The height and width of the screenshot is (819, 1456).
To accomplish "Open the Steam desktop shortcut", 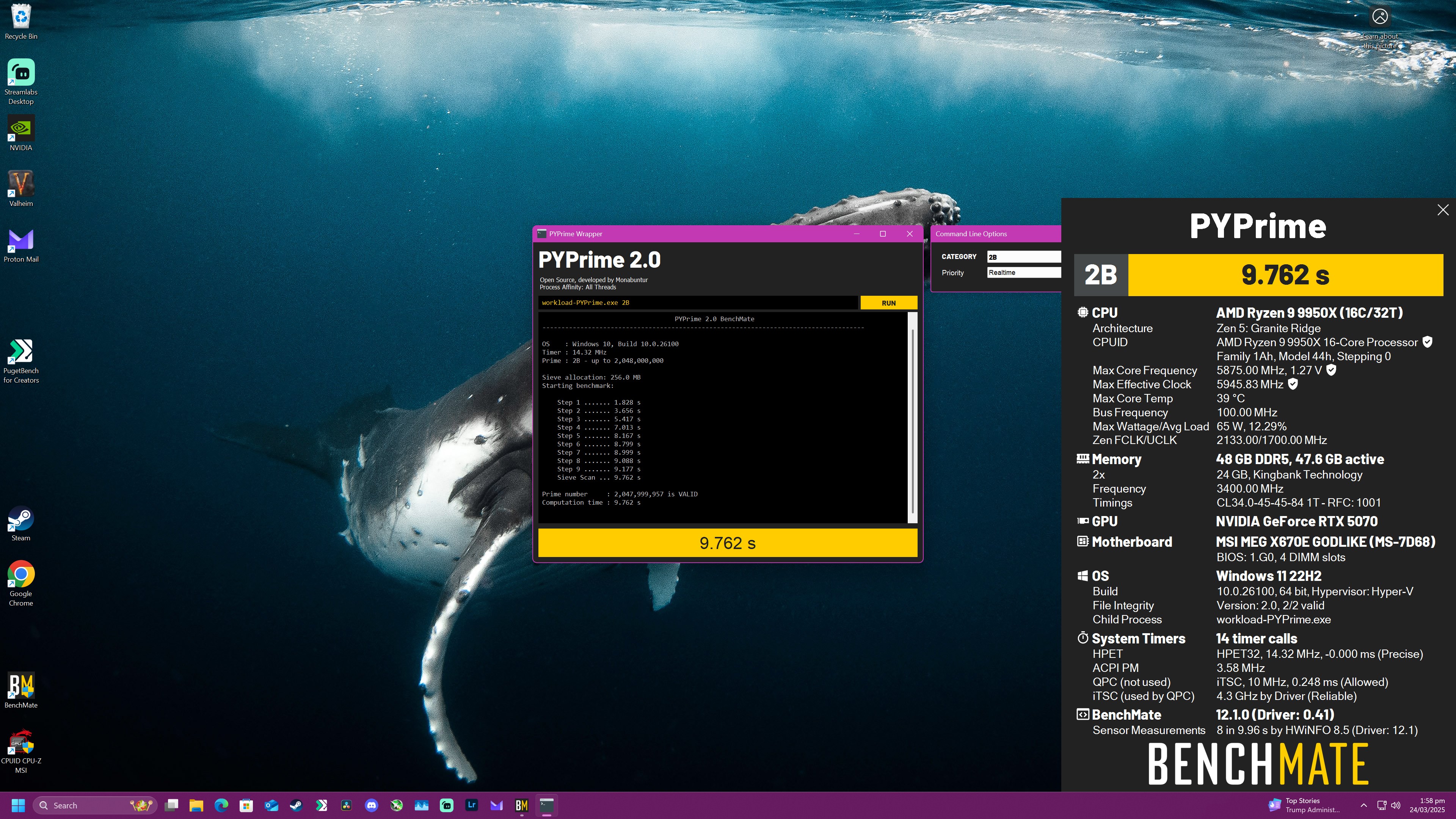I will (x=21, y=523).
